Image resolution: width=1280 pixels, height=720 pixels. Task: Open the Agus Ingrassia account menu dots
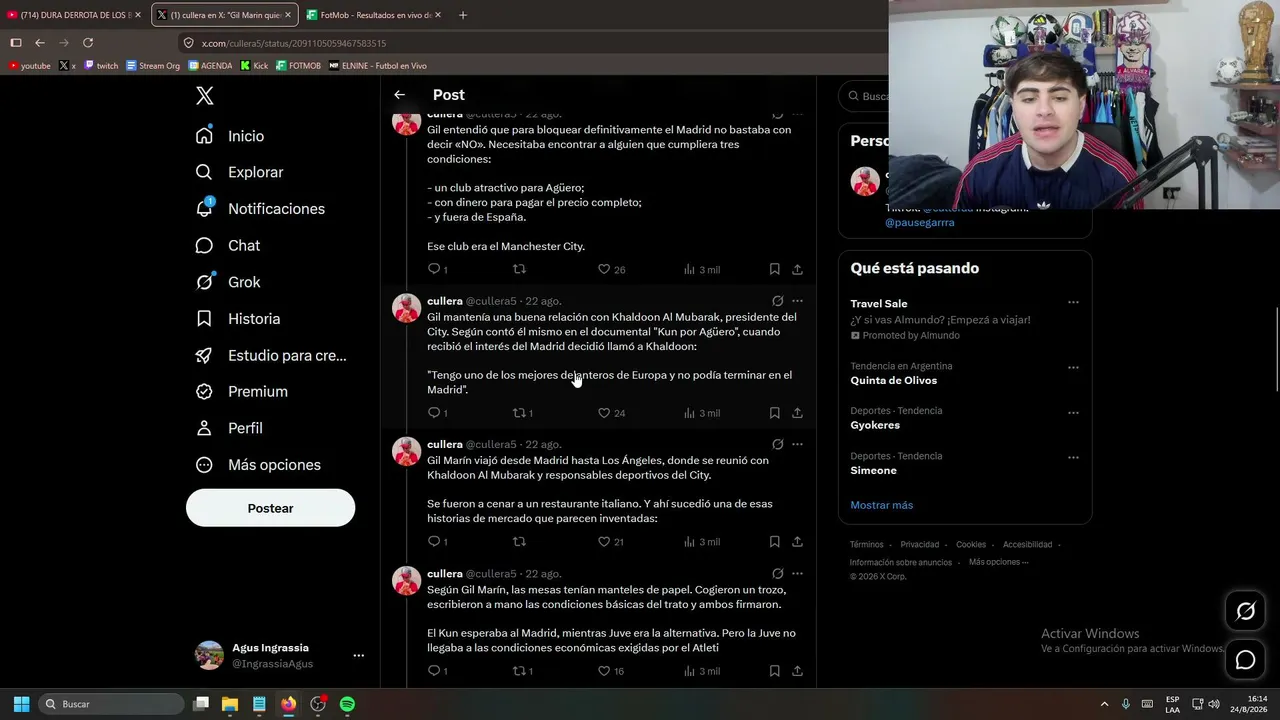(x=358, y=656)
